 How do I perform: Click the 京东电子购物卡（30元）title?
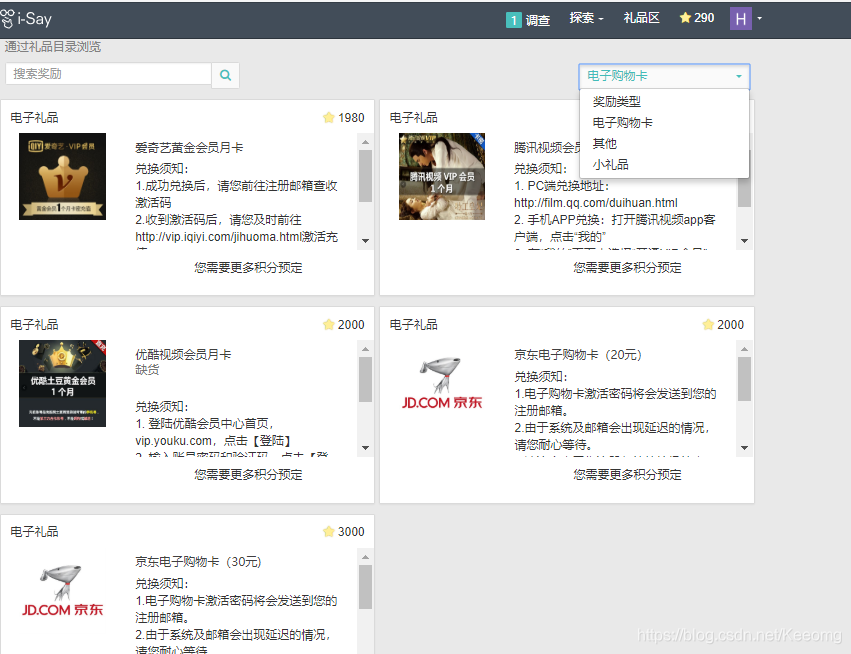[198, 562]
